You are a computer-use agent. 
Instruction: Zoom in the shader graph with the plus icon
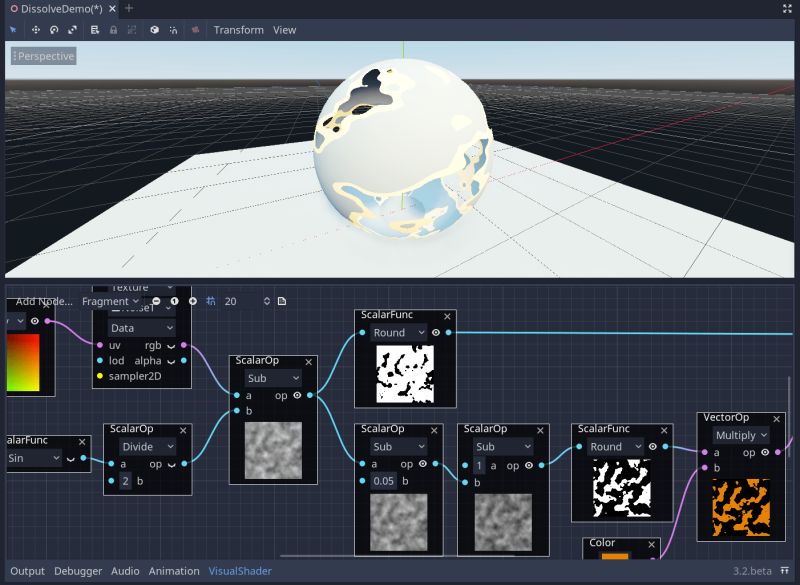tap(193, 301)
